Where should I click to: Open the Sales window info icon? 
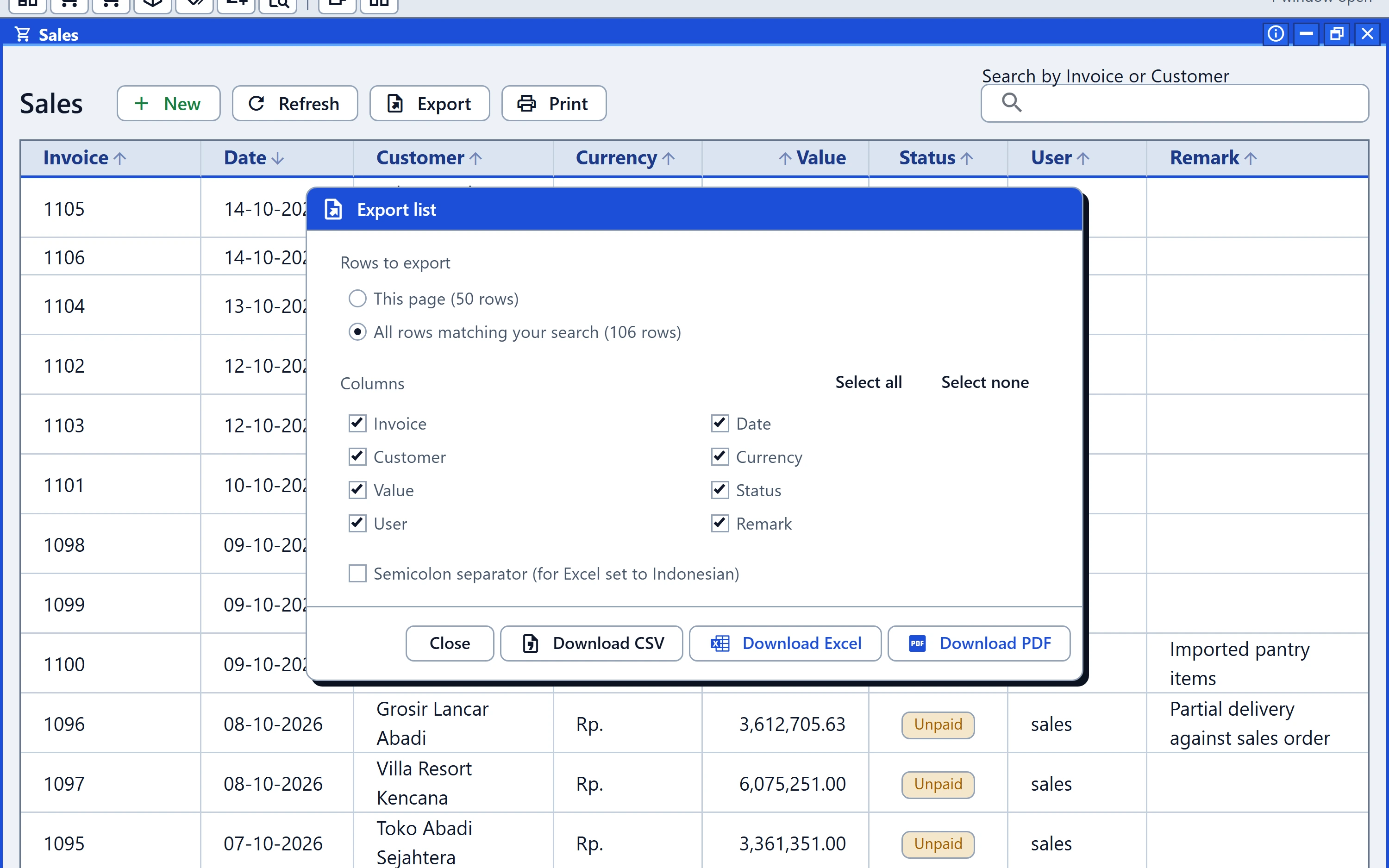pyautogui.click(x=1276, y=34)
